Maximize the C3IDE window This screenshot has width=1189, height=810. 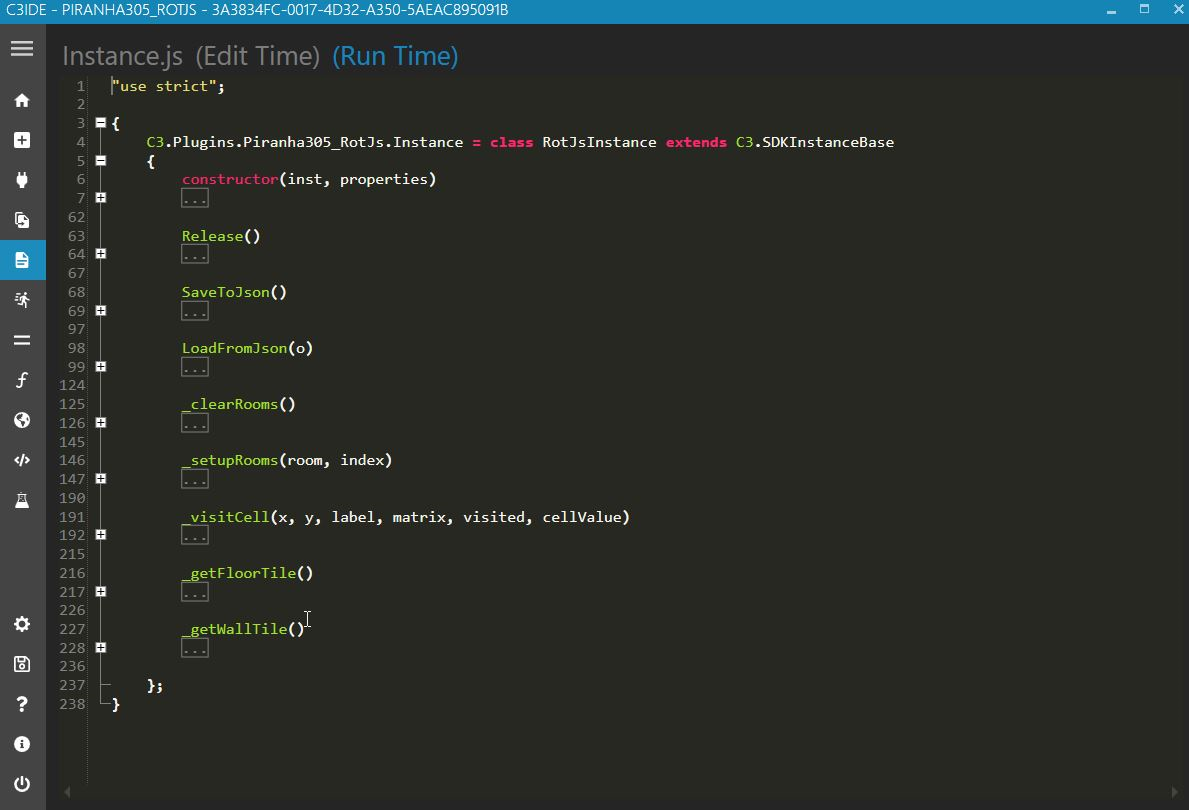click(1144, 9)
